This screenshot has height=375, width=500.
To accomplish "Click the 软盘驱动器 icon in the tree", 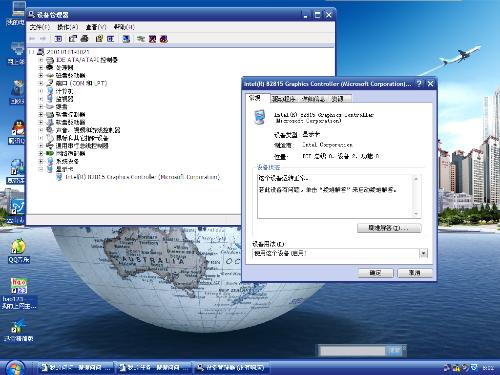I will [x=50, y=122].
